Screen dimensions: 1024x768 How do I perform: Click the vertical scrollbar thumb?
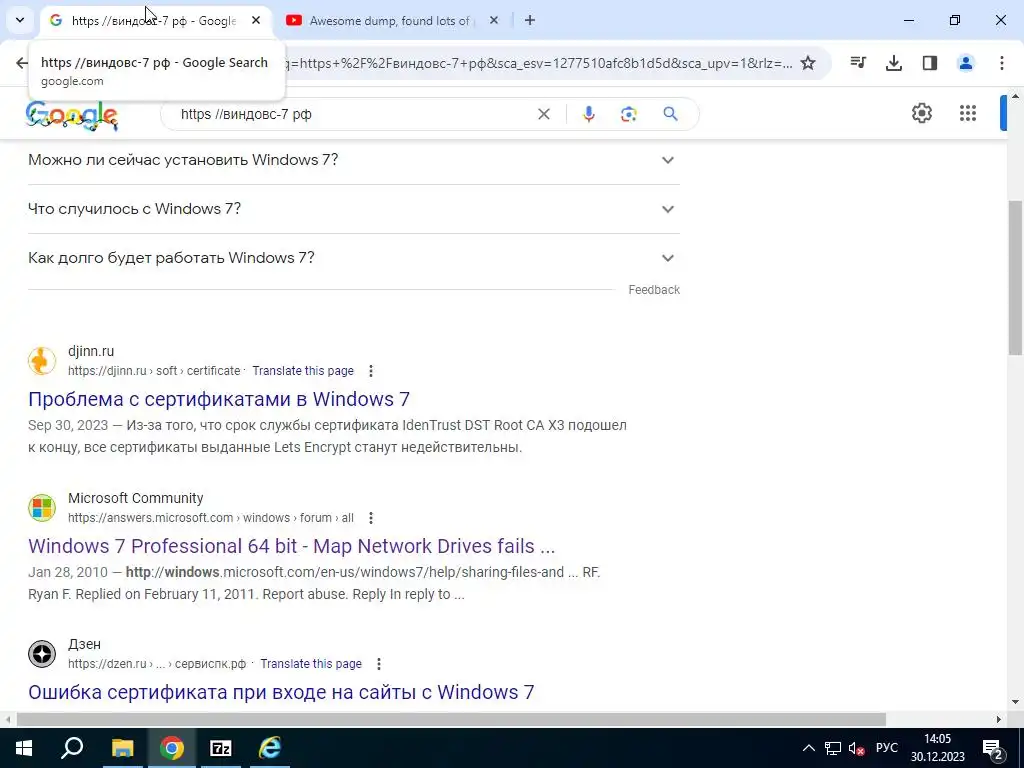coord(1015,278)
